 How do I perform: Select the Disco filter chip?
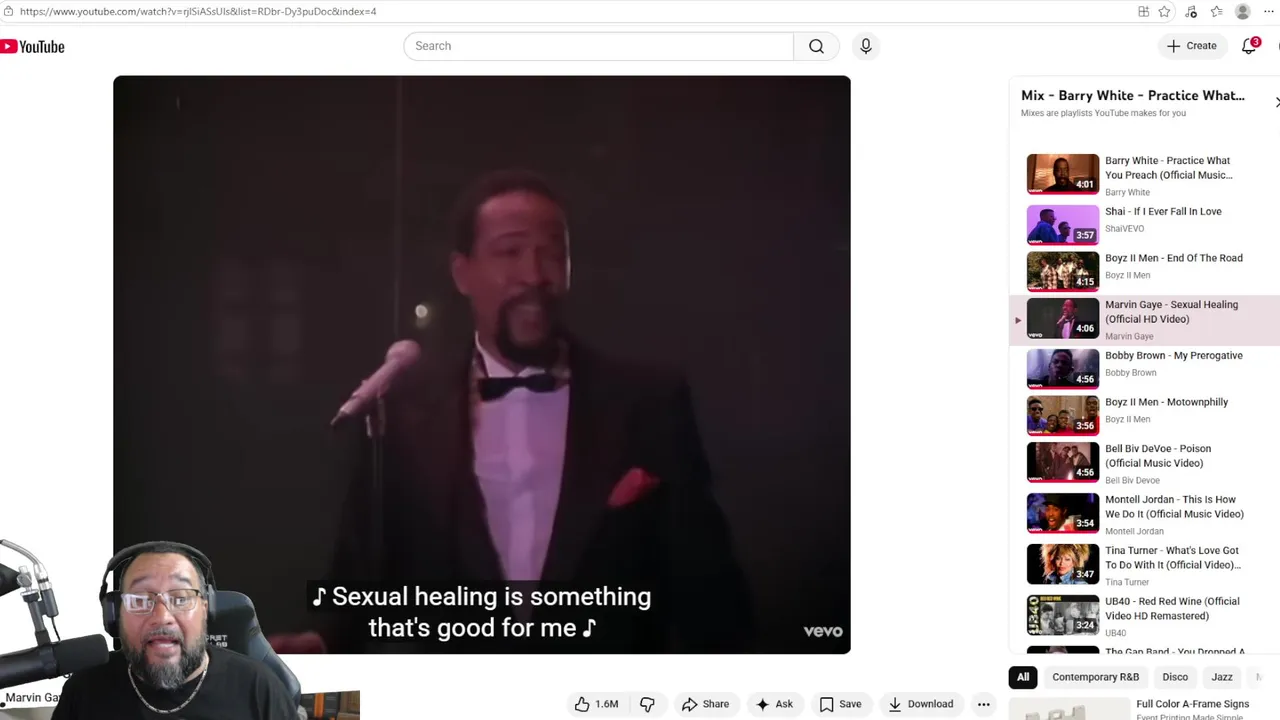1175,677
